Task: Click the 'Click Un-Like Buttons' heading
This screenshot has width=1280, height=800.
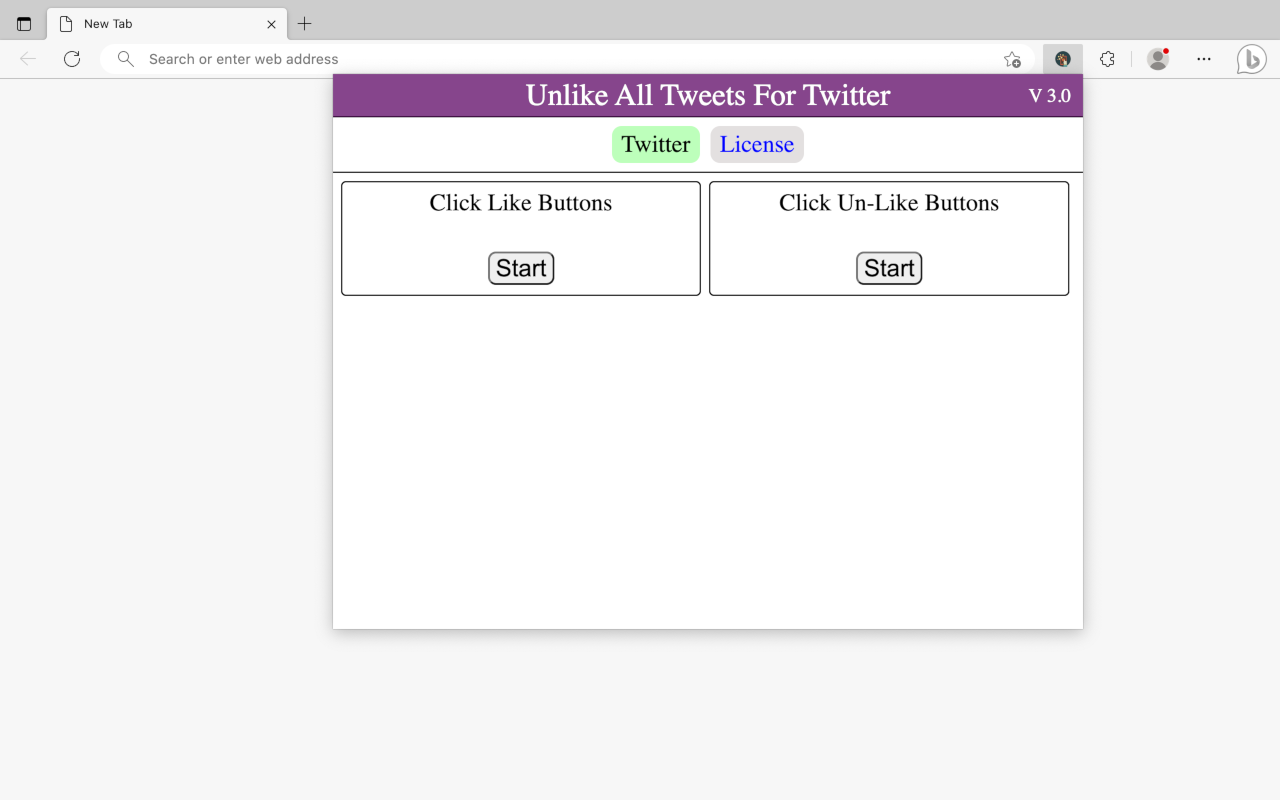Action: [x=889, y=203]
